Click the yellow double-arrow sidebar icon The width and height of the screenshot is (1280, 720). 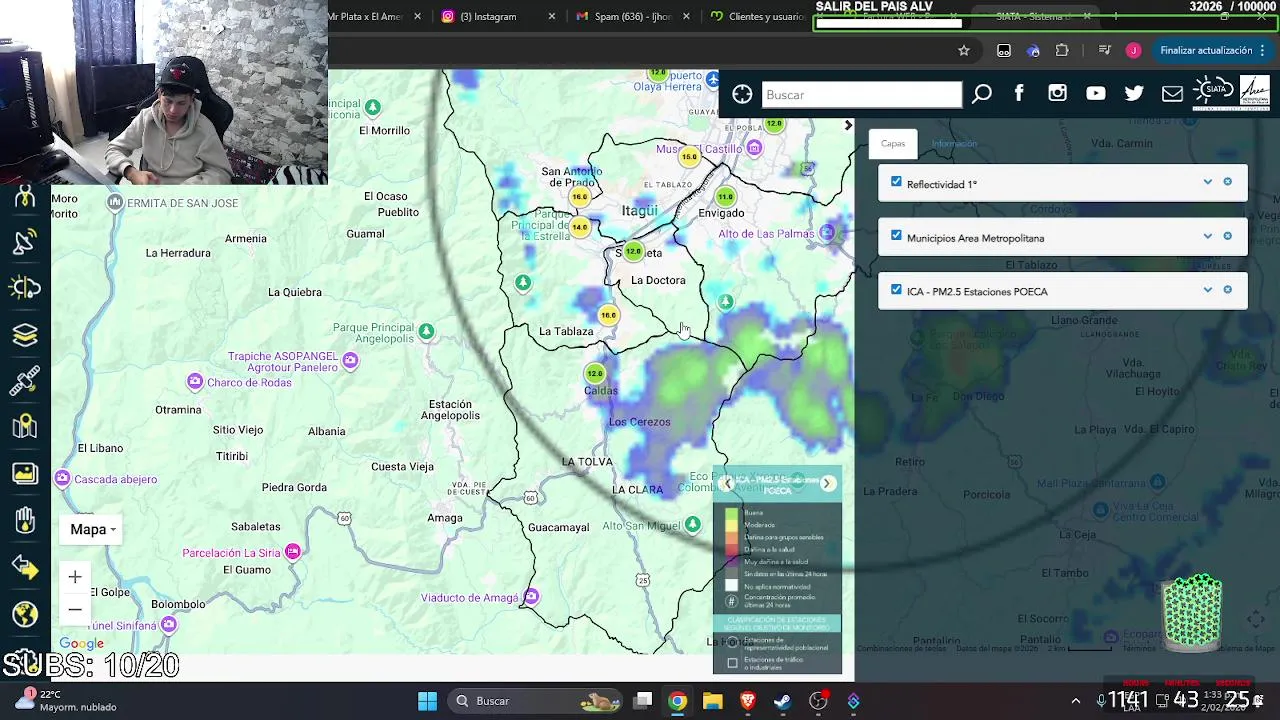point(25,567)
